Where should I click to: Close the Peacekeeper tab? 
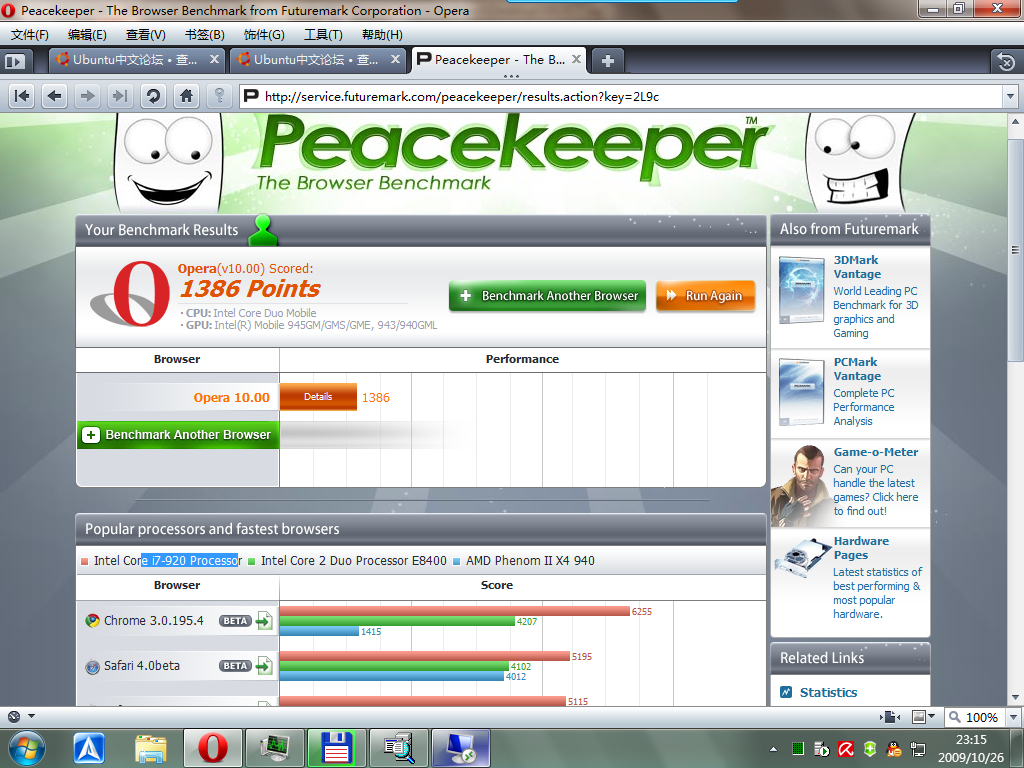tap(576, 59)
